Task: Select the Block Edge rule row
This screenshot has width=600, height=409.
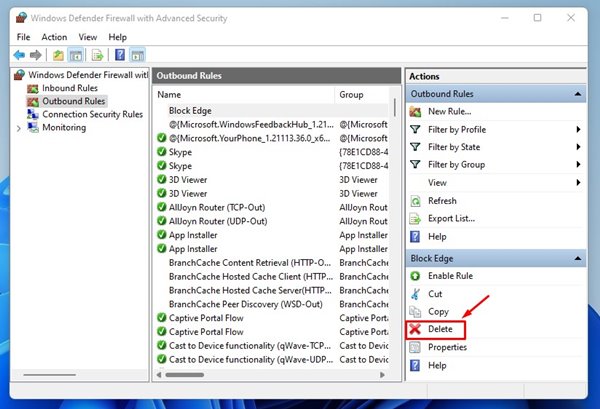Action: tap(272, 111)
